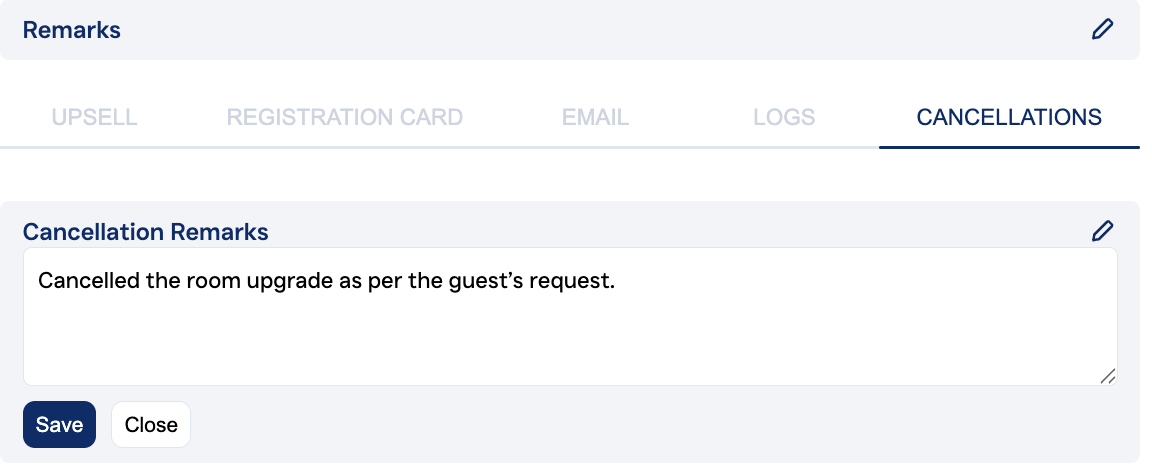
Task: Click the text area resize handle
Action: coord(1107,375)
